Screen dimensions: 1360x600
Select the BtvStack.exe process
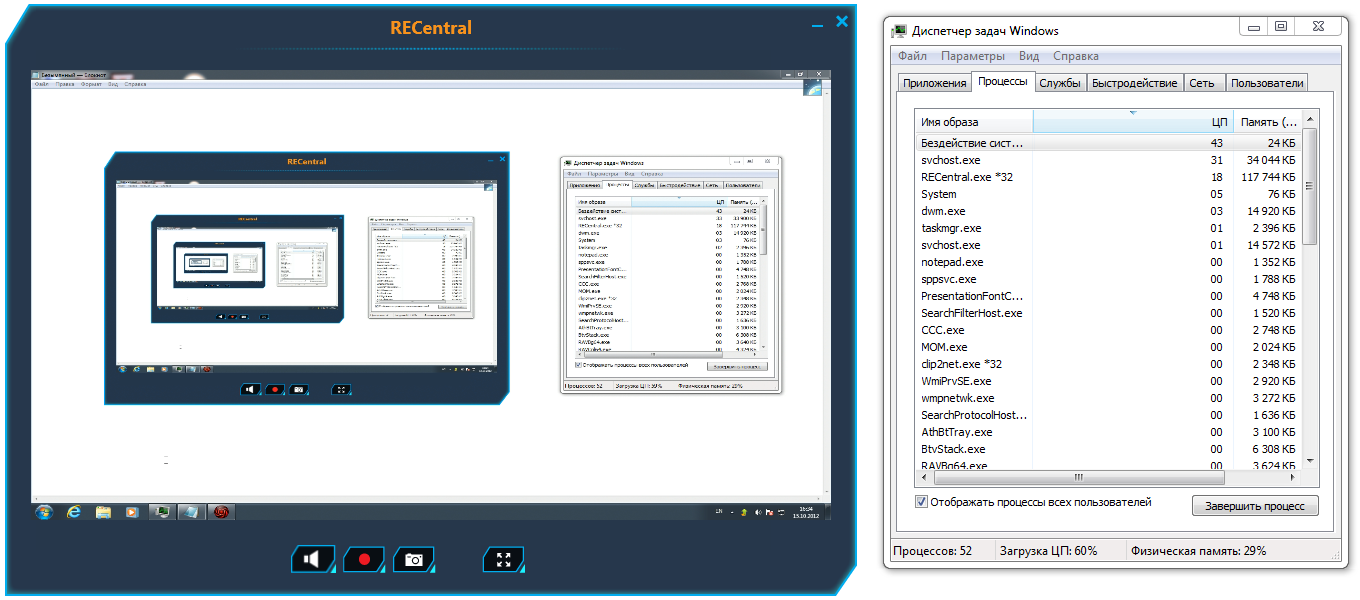coord(1109,449)
